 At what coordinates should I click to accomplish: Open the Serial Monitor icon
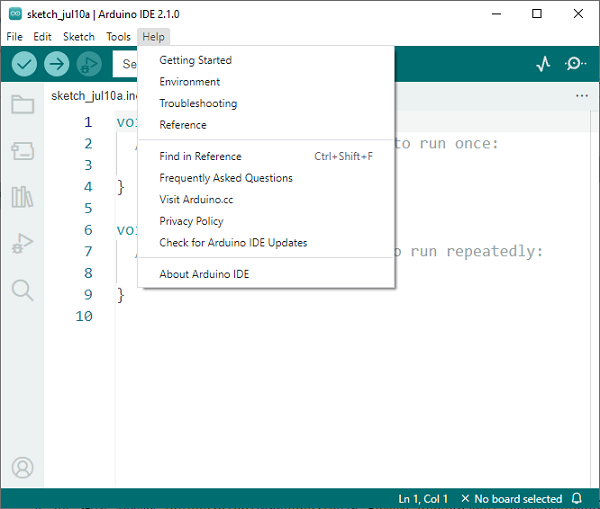click(x=575, y=64)
